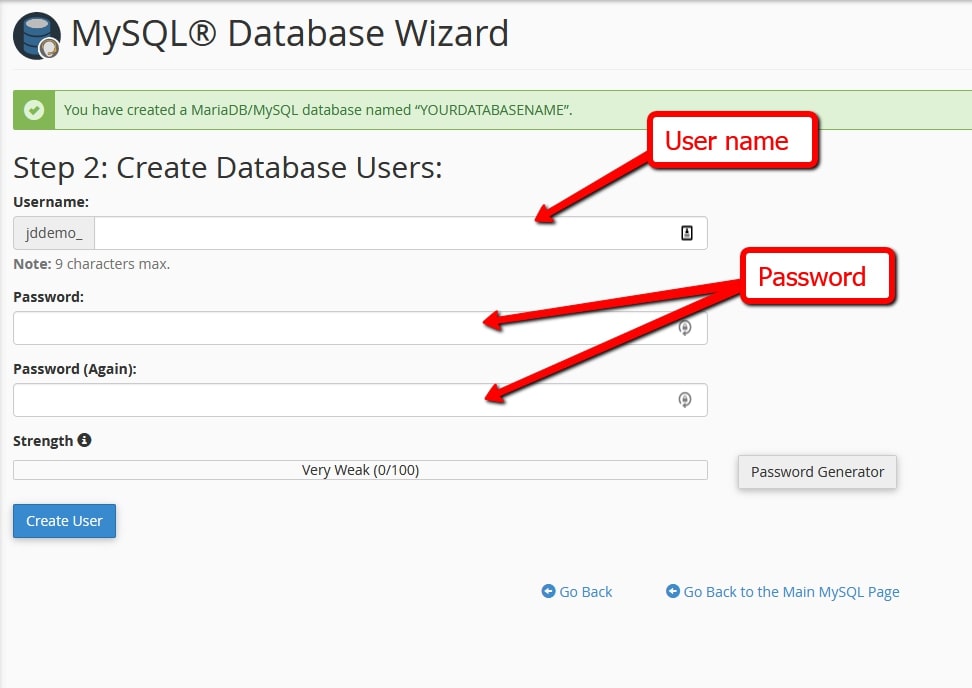
Task: Click the reveal icon in Password (Again) field
Action: pyautogui.click(x=685, y=400)
